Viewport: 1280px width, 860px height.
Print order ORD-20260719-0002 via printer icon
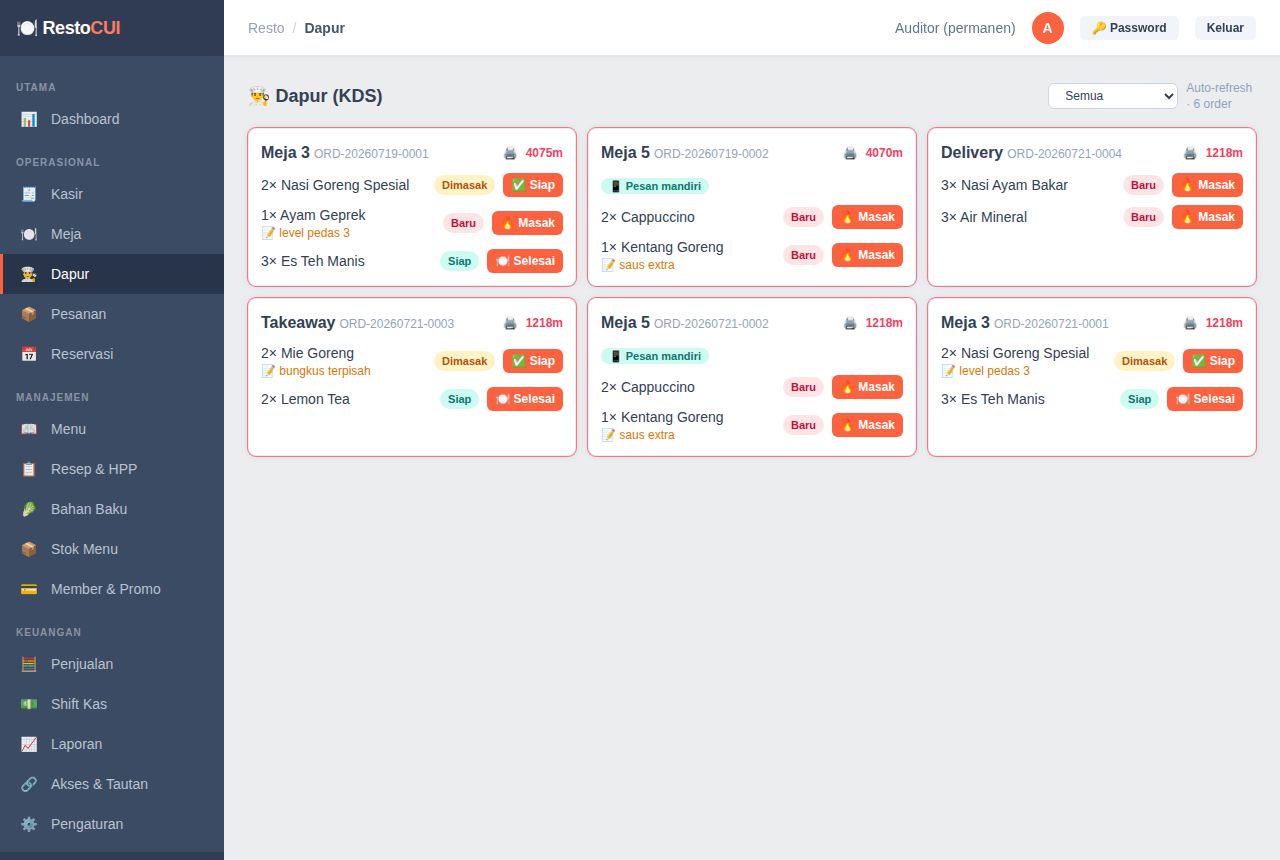pyautogui.click(x=850, y=153)
